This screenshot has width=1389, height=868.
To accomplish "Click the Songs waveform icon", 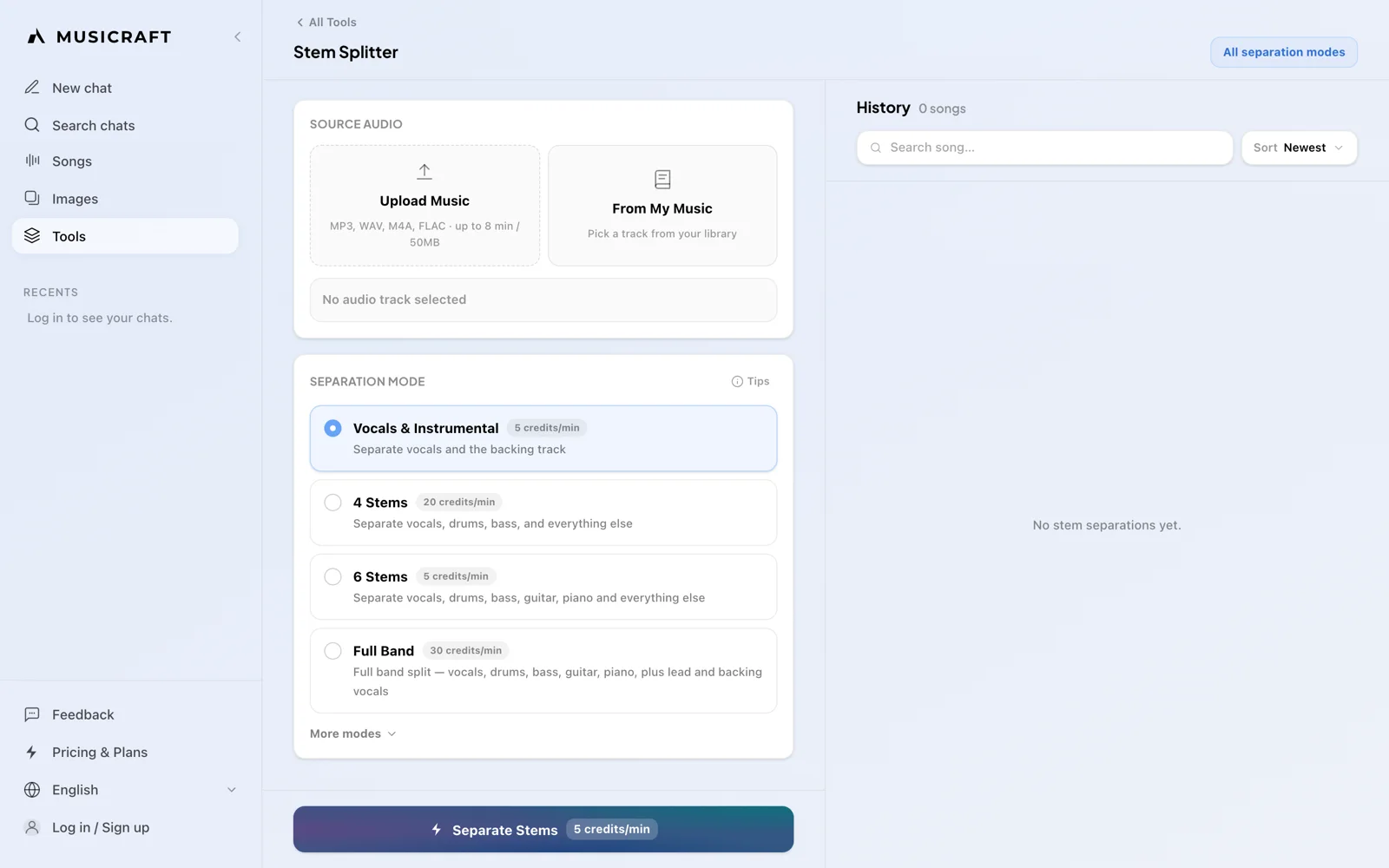I will point(32,161).
